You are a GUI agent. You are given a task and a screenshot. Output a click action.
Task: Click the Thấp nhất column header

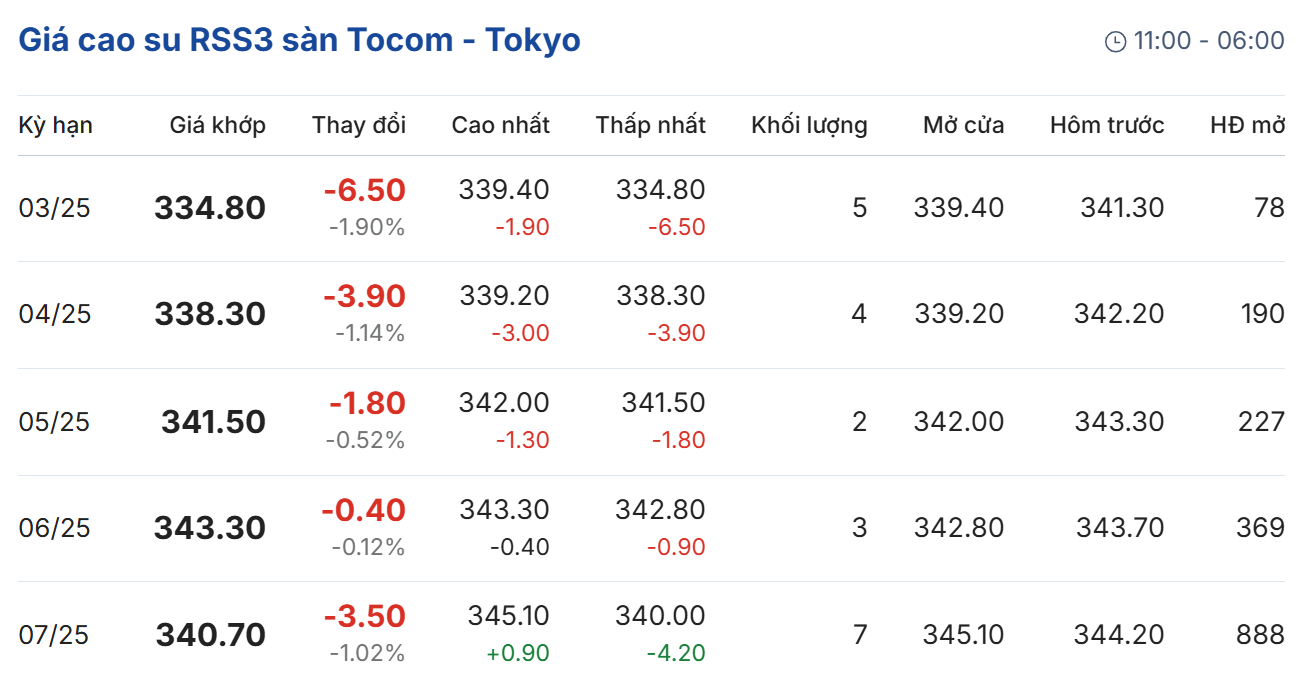[x=650, y=125]
